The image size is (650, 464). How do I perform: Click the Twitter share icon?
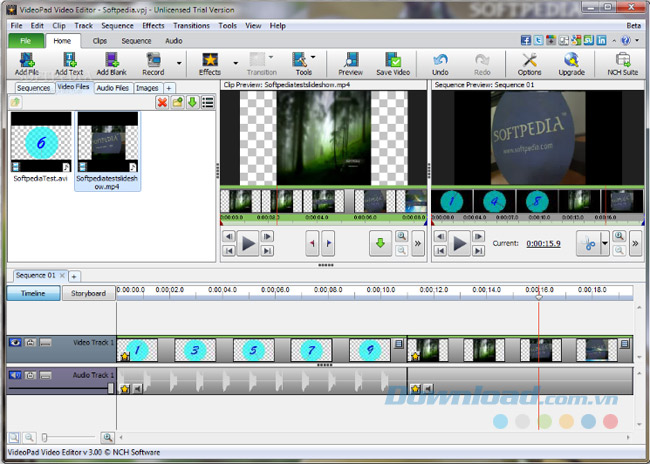(x=538, y=40)
